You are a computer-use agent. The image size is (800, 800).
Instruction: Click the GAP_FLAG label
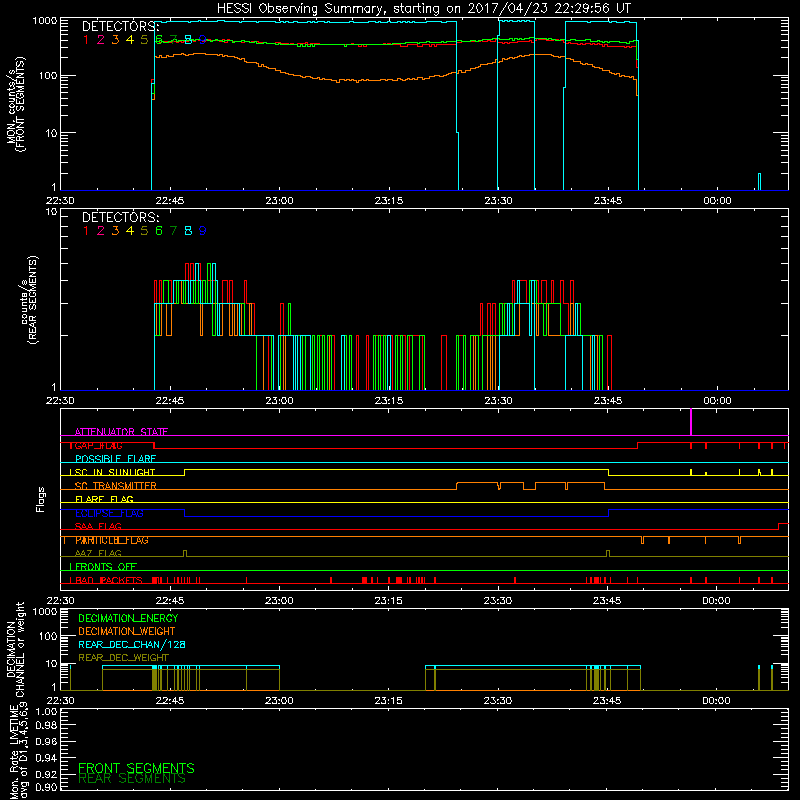pyautogui.click(x=98, y=445)
